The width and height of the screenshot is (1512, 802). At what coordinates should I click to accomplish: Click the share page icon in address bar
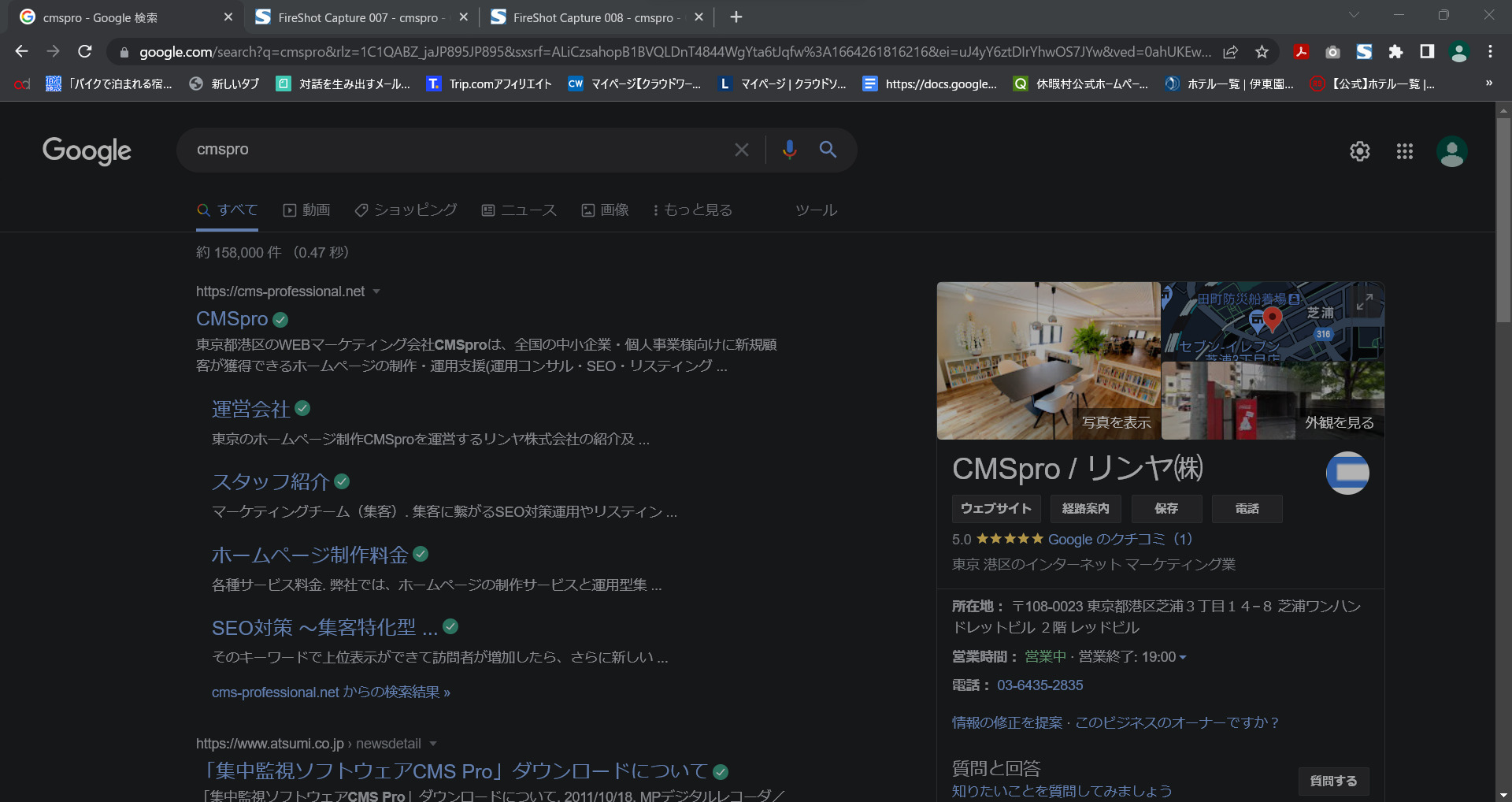tap(1230, 52)
